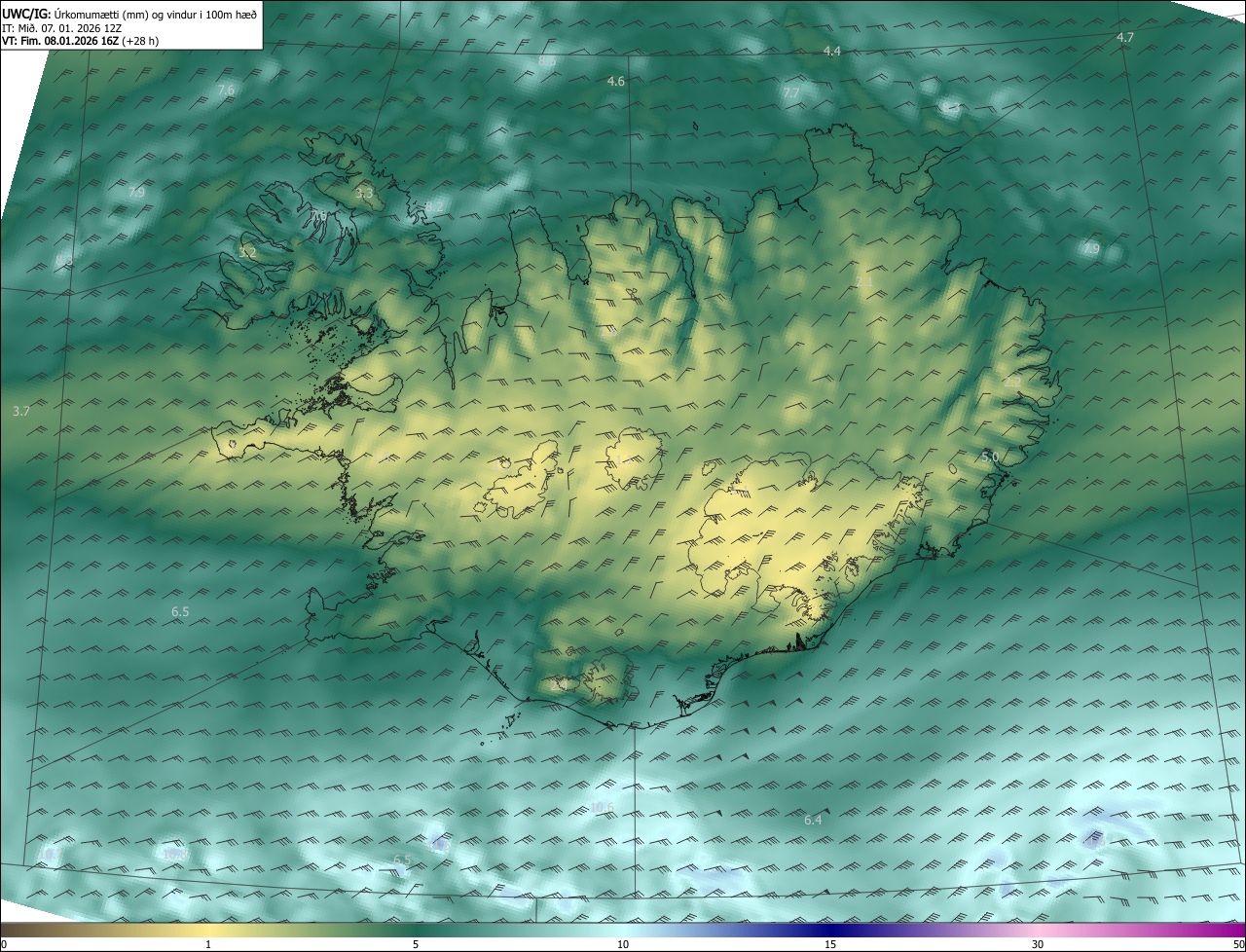Click the 10 tick label on the color scale

623,944
